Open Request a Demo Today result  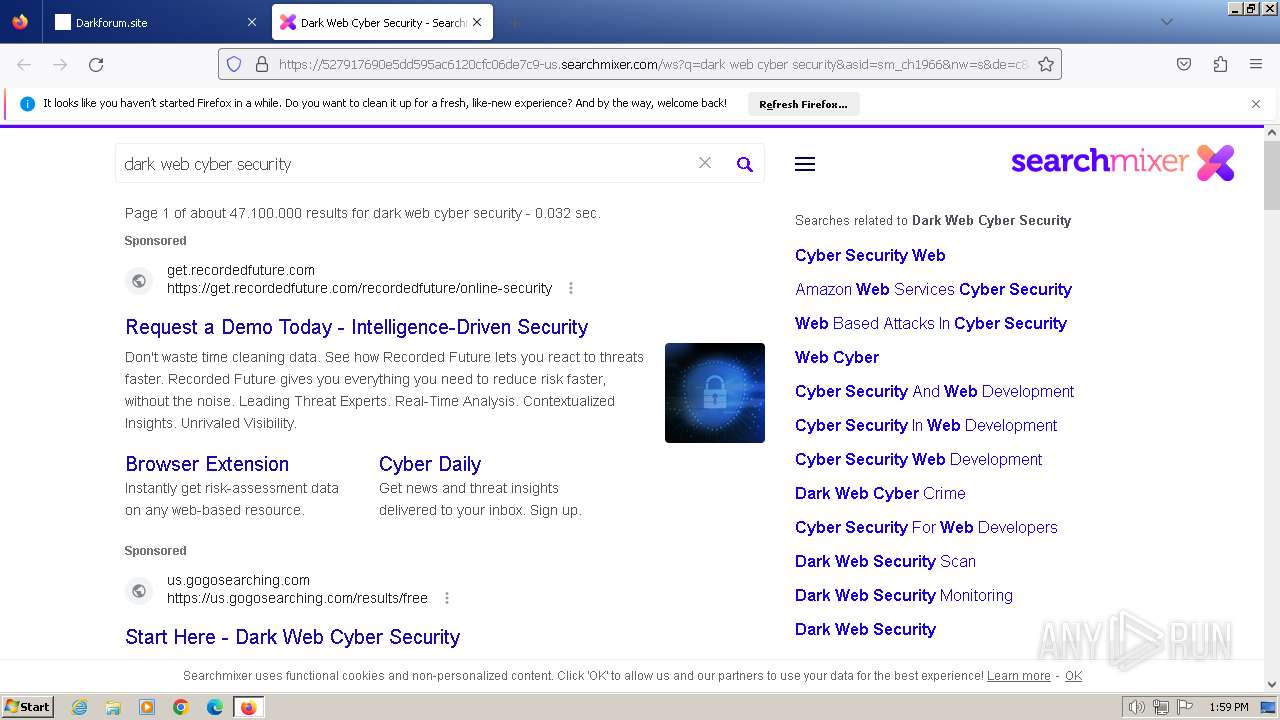click(x=357, y=327)
